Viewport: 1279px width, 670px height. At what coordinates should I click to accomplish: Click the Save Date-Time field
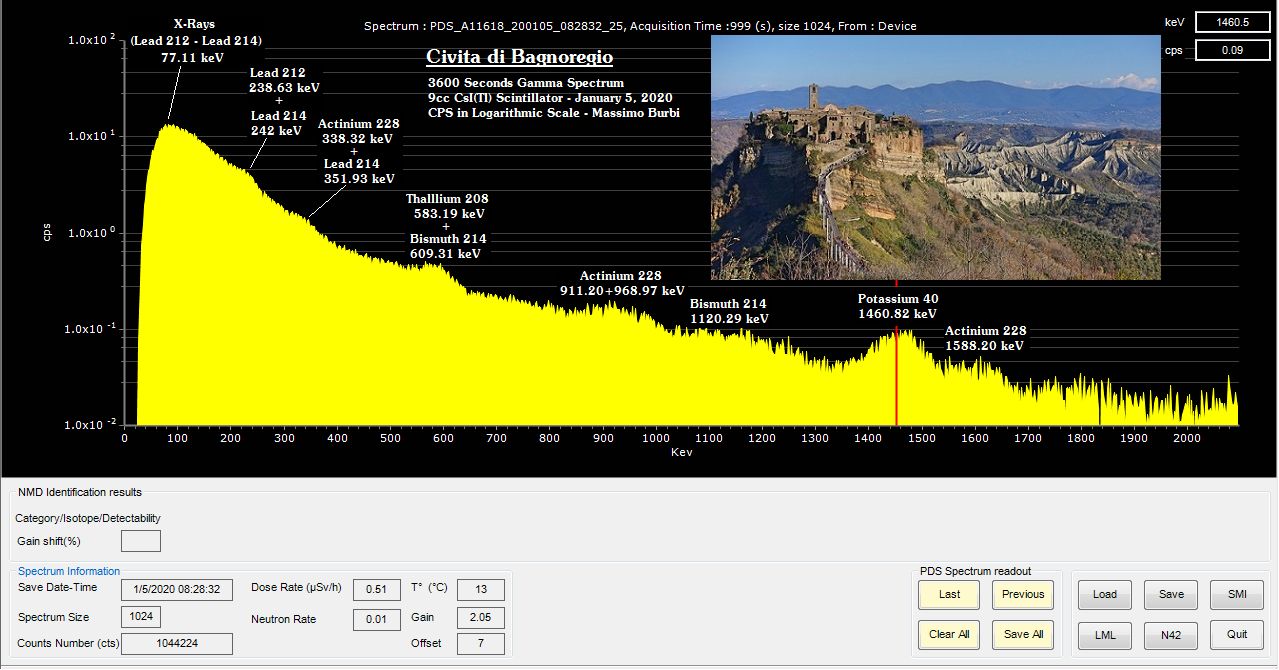[176, 589]
